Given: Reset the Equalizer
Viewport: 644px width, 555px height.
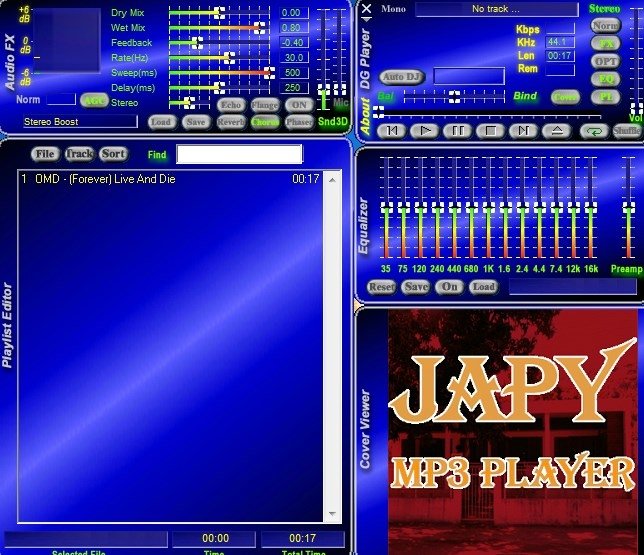Looking at the screenshot, I should [381, 287].
